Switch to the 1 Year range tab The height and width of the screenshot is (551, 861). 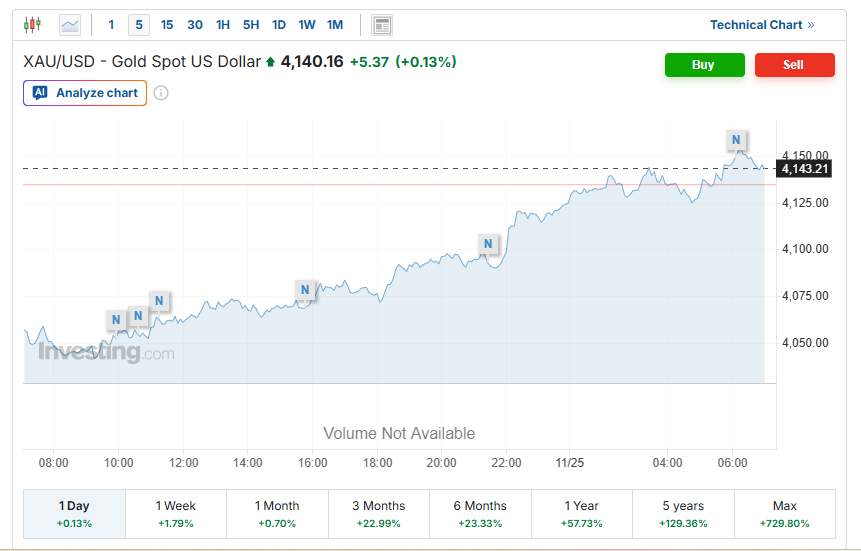[x=582, y=514]
